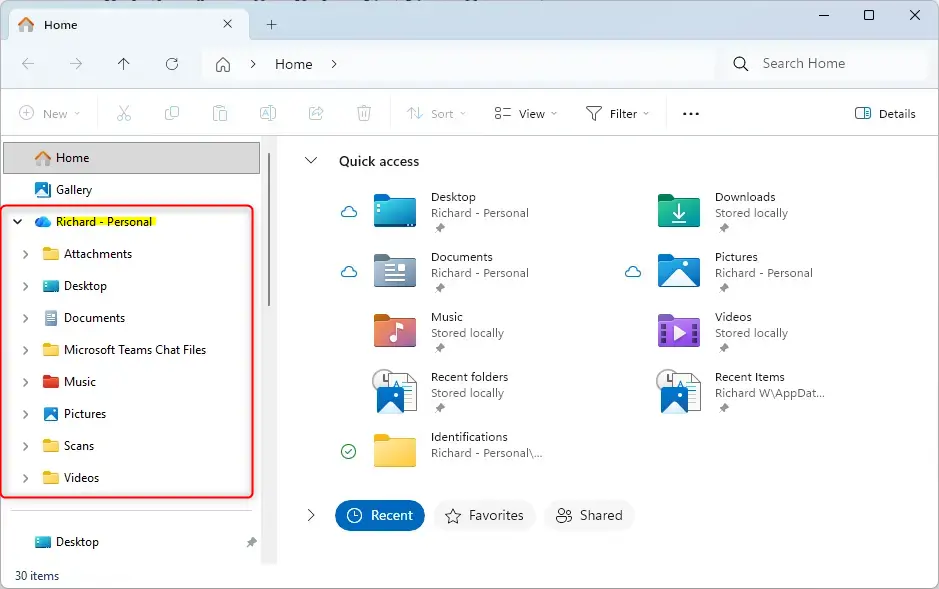Click the Copy icon in toolbar
The width and height of the screenshot is (939, 589).
[172, 113]
